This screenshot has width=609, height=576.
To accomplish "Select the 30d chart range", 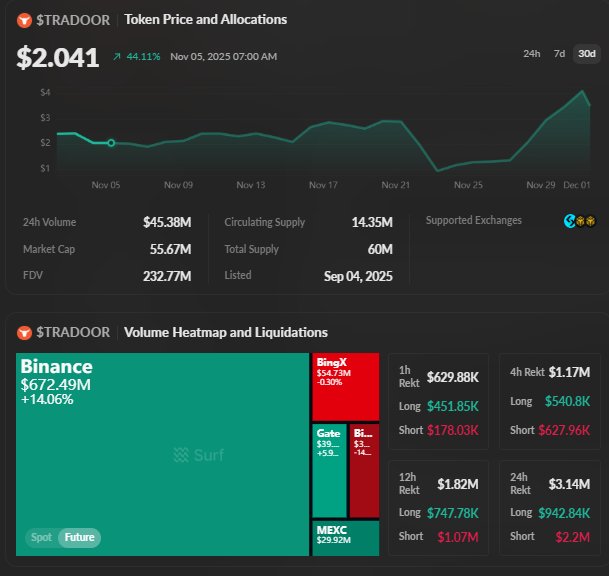I will pos(587,53).
